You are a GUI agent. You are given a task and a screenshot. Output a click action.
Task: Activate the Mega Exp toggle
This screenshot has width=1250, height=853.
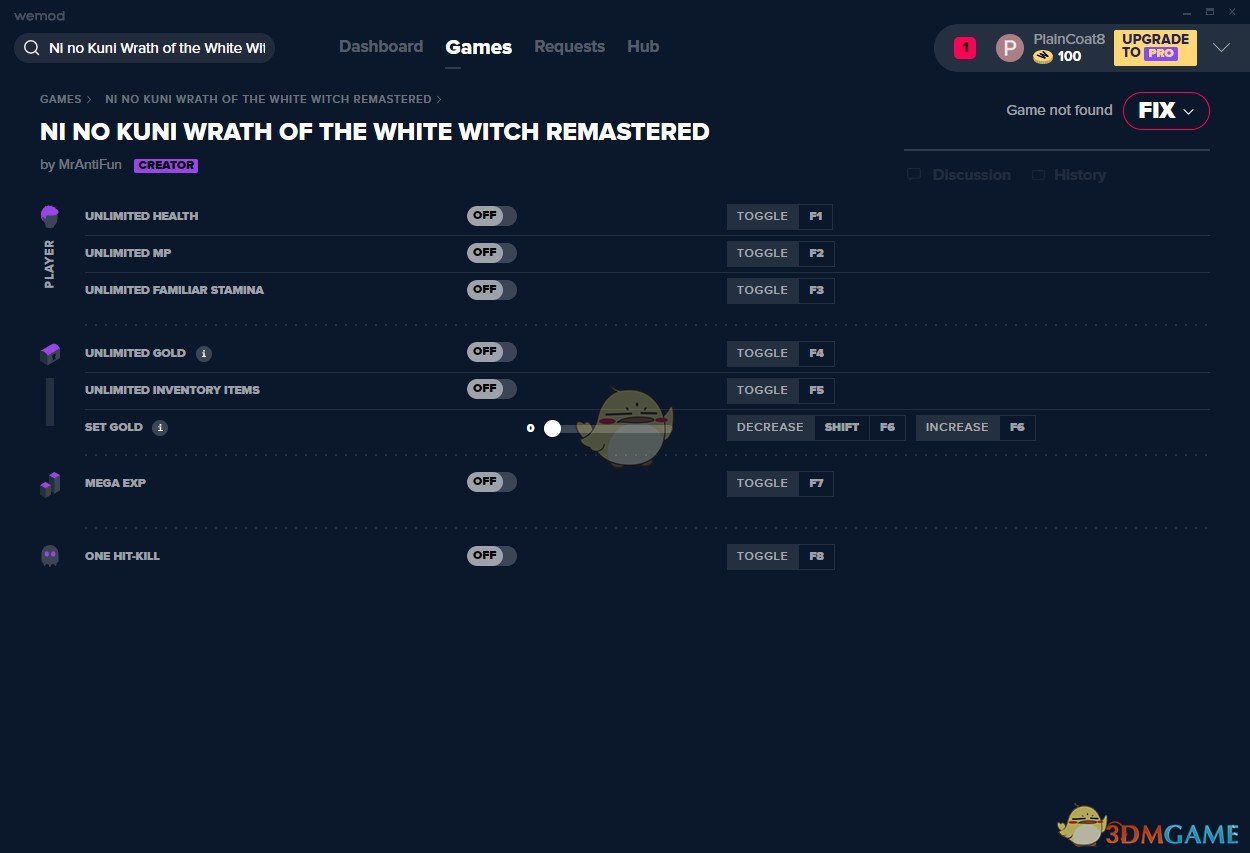(492, 482)
